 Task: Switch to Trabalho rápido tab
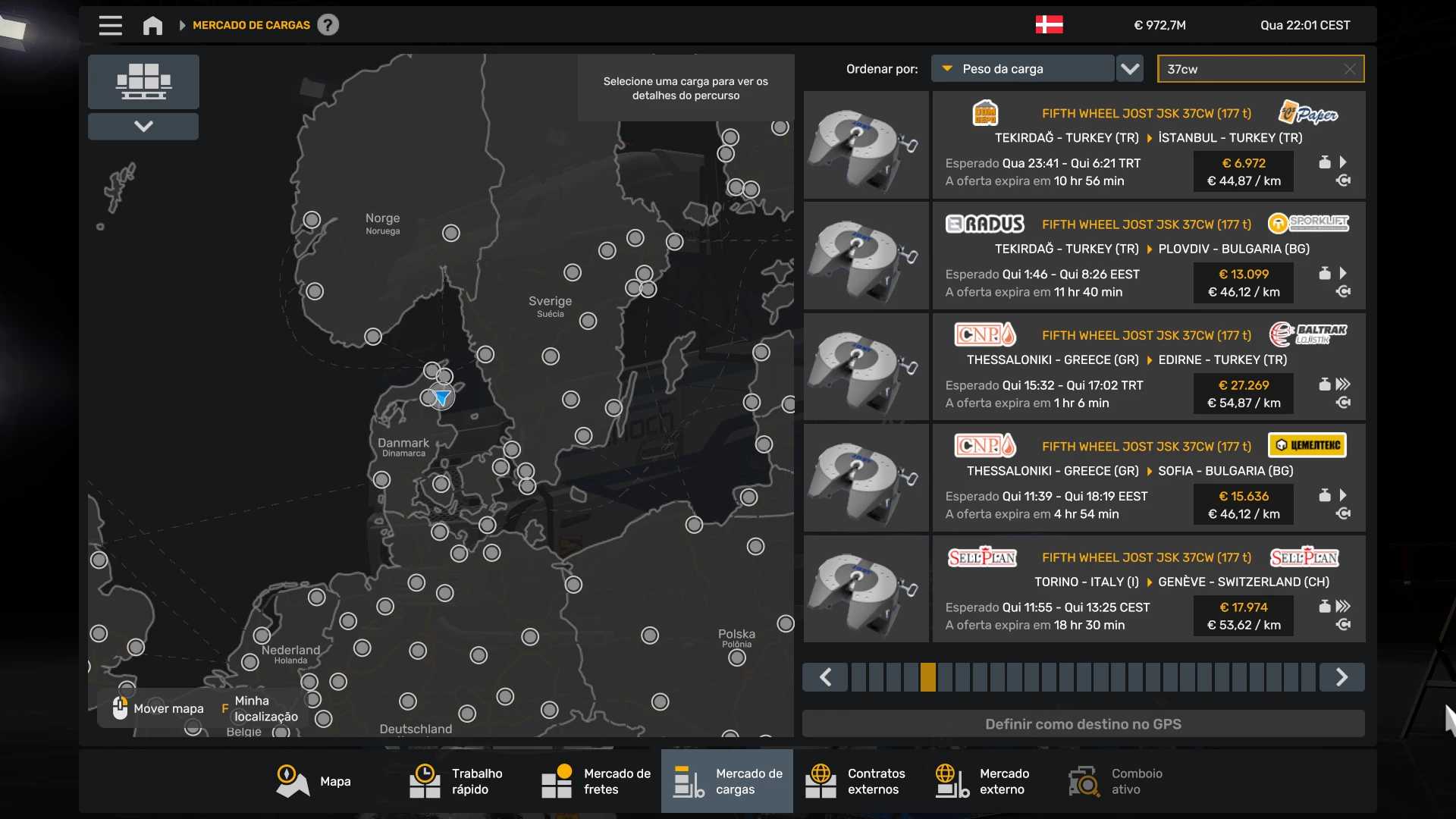(x=456, y=781)
